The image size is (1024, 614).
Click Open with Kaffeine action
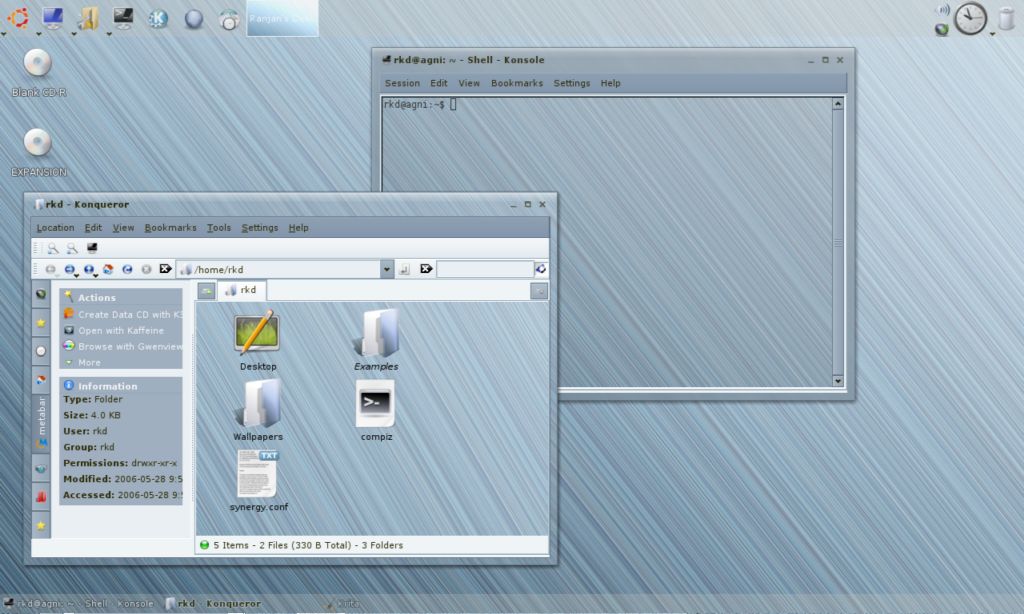tap(114, 331)
